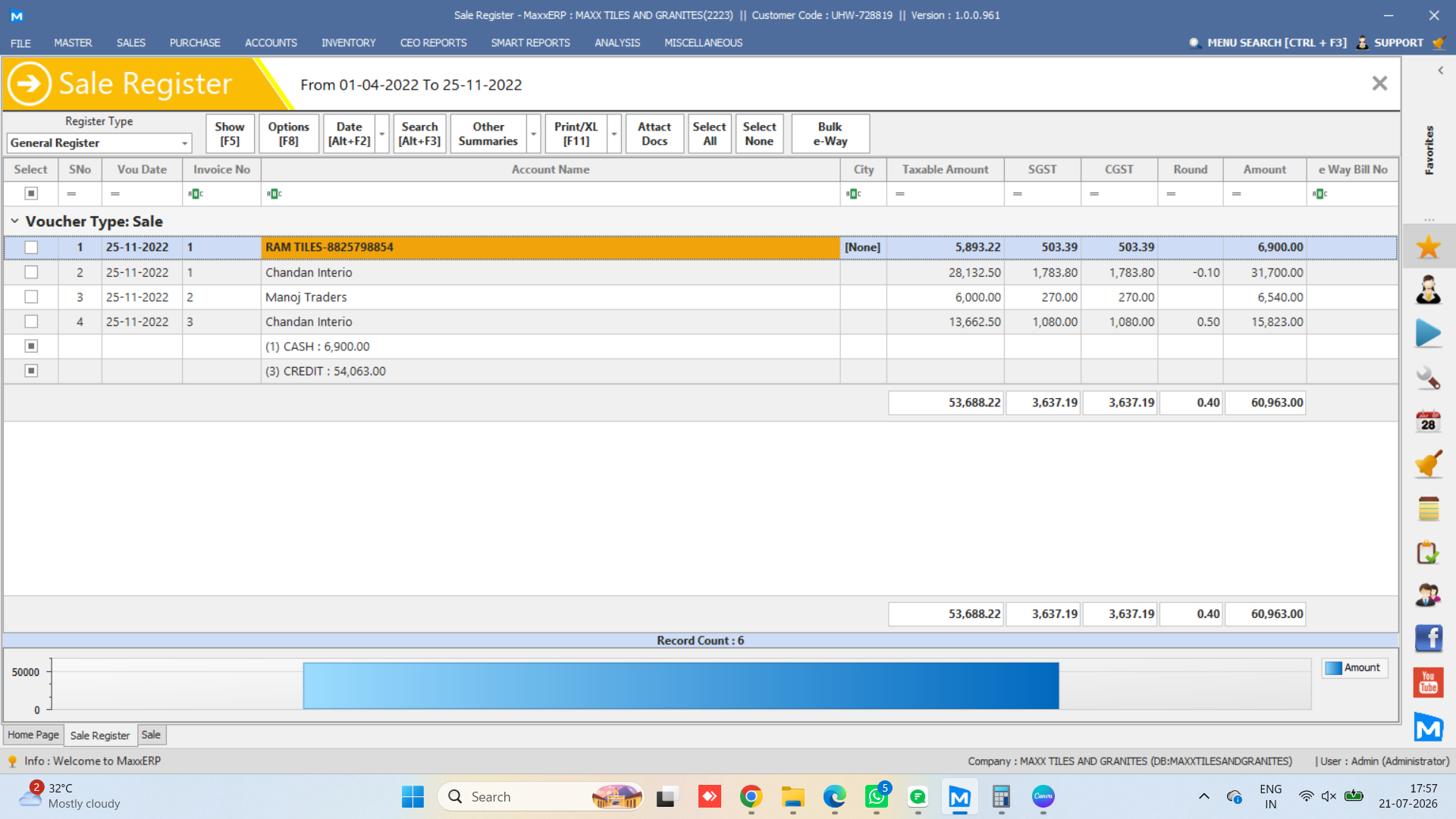Open WhatsApp from taskbar

click(x=876, y=796)
